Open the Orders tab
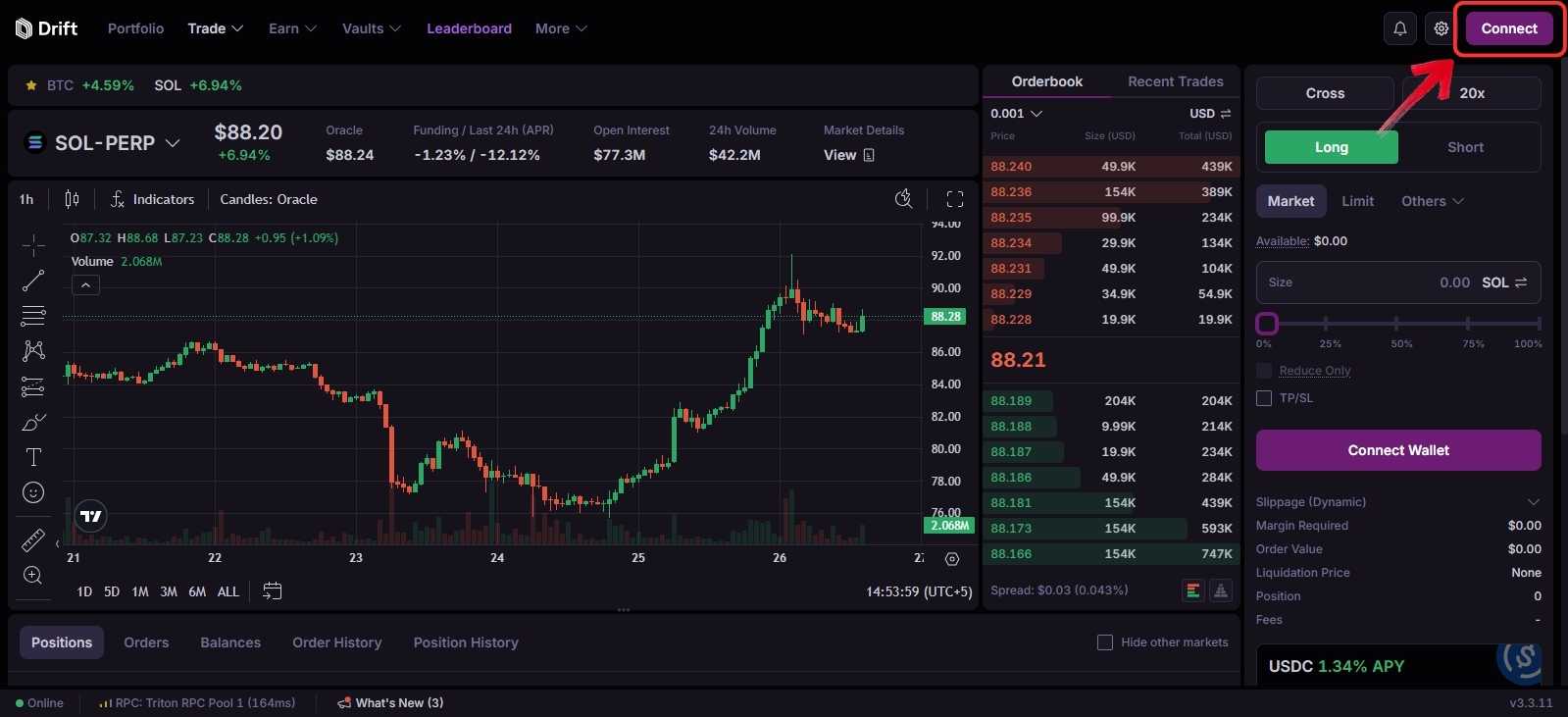This screenshot has height=717, width=1568. (146, 642)
